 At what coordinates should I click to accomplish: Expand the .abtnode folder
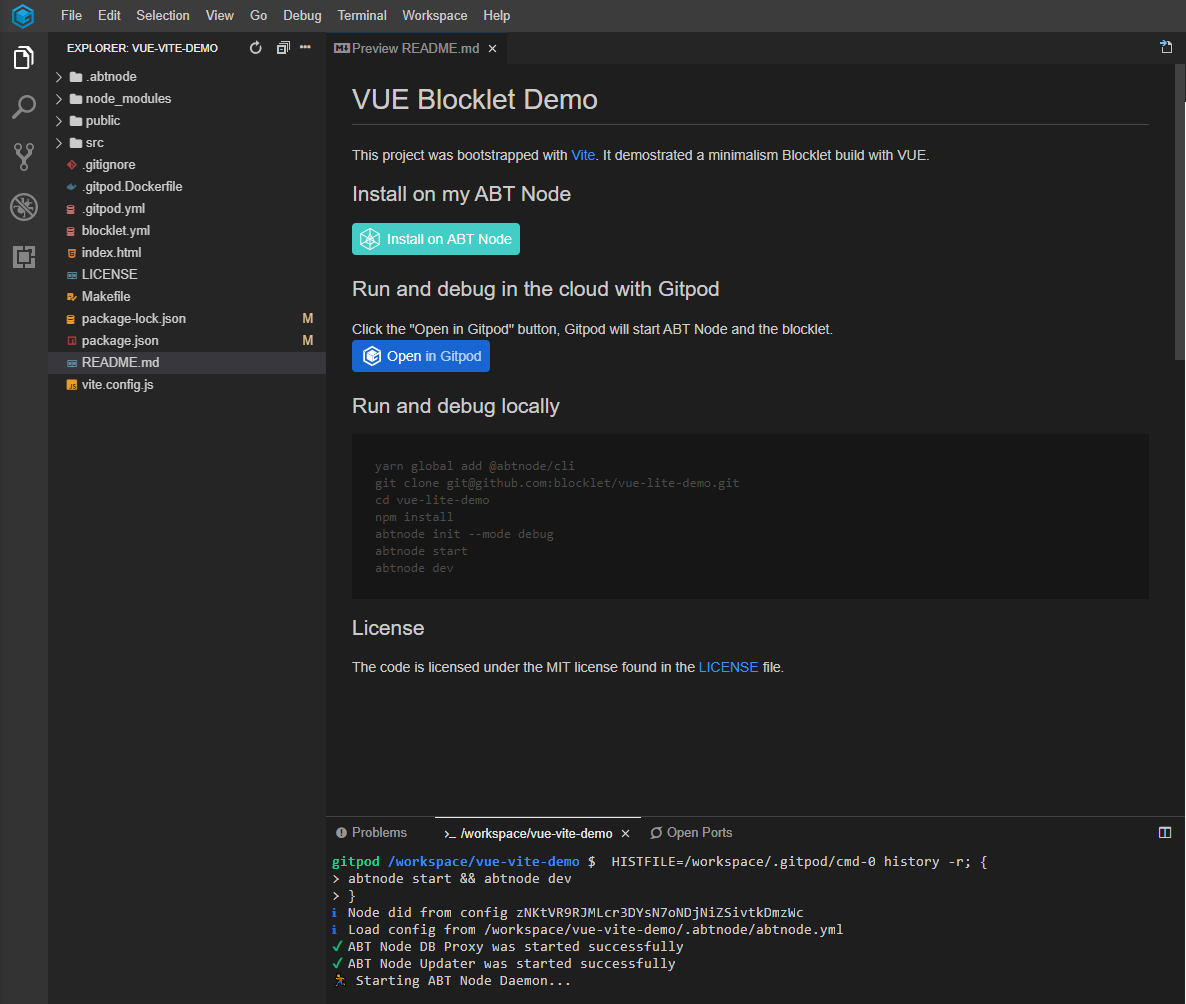(111, 77)
